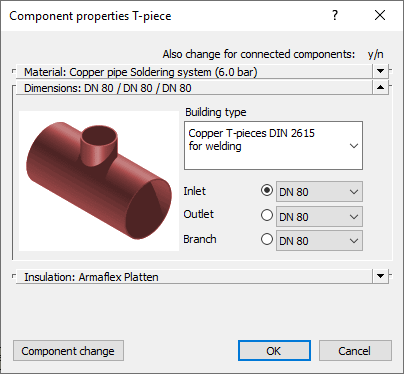Open the Branch DN 80 dropdown

[319, 241]
